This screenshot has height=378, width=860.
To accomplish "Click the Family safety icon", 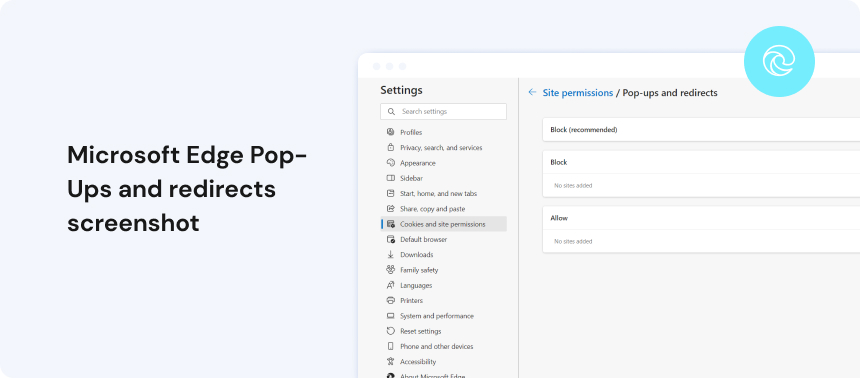I will (391, 270).
